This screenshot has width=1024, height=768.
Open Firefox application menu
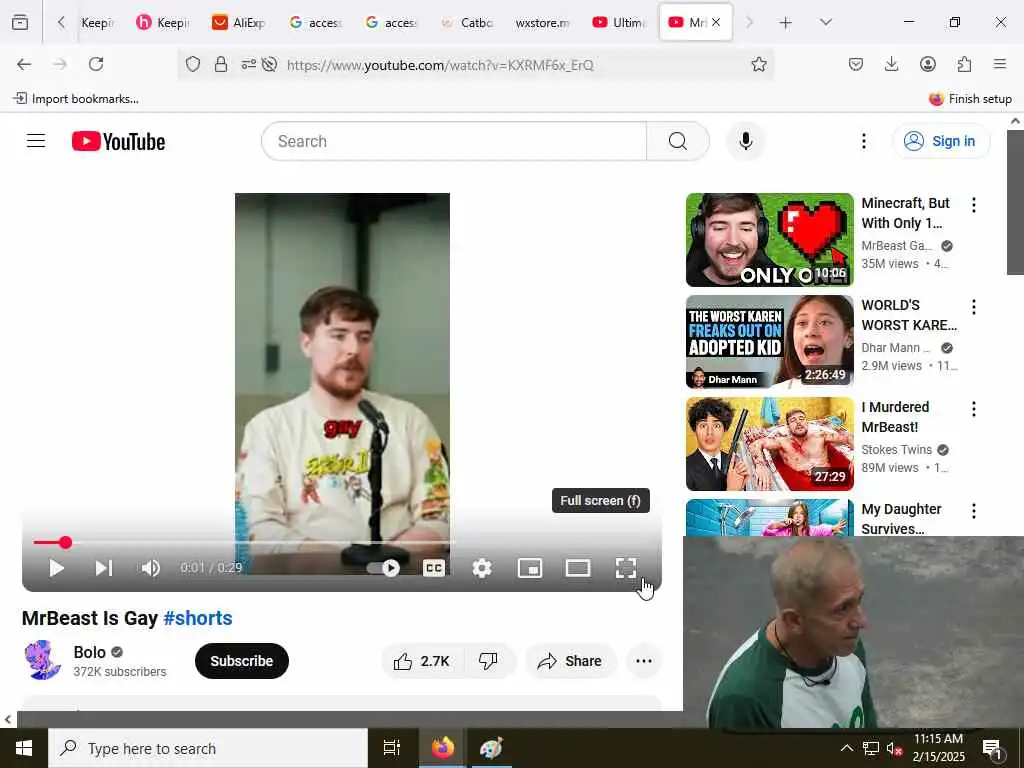click(x=1000, y=64)
